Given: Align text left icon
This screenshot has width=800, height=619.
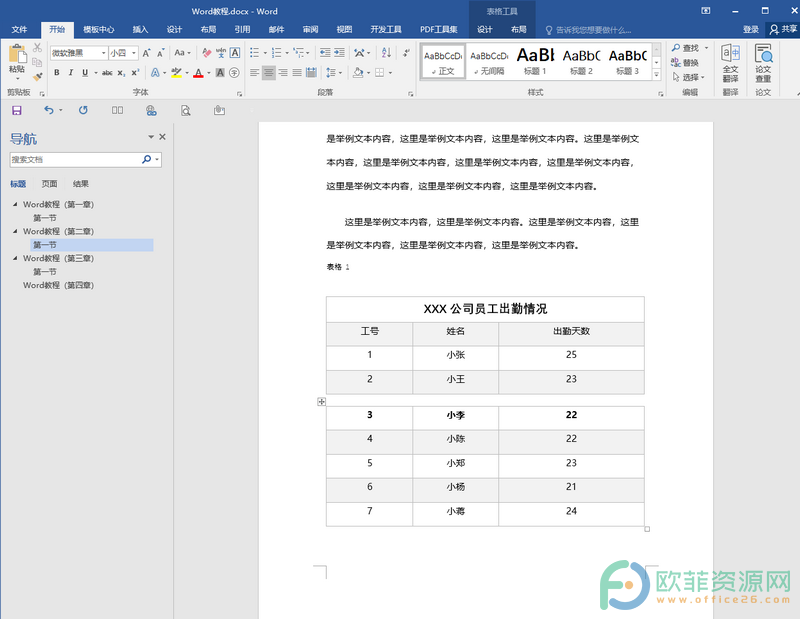Looking at the screenshot, I should 255,73.
